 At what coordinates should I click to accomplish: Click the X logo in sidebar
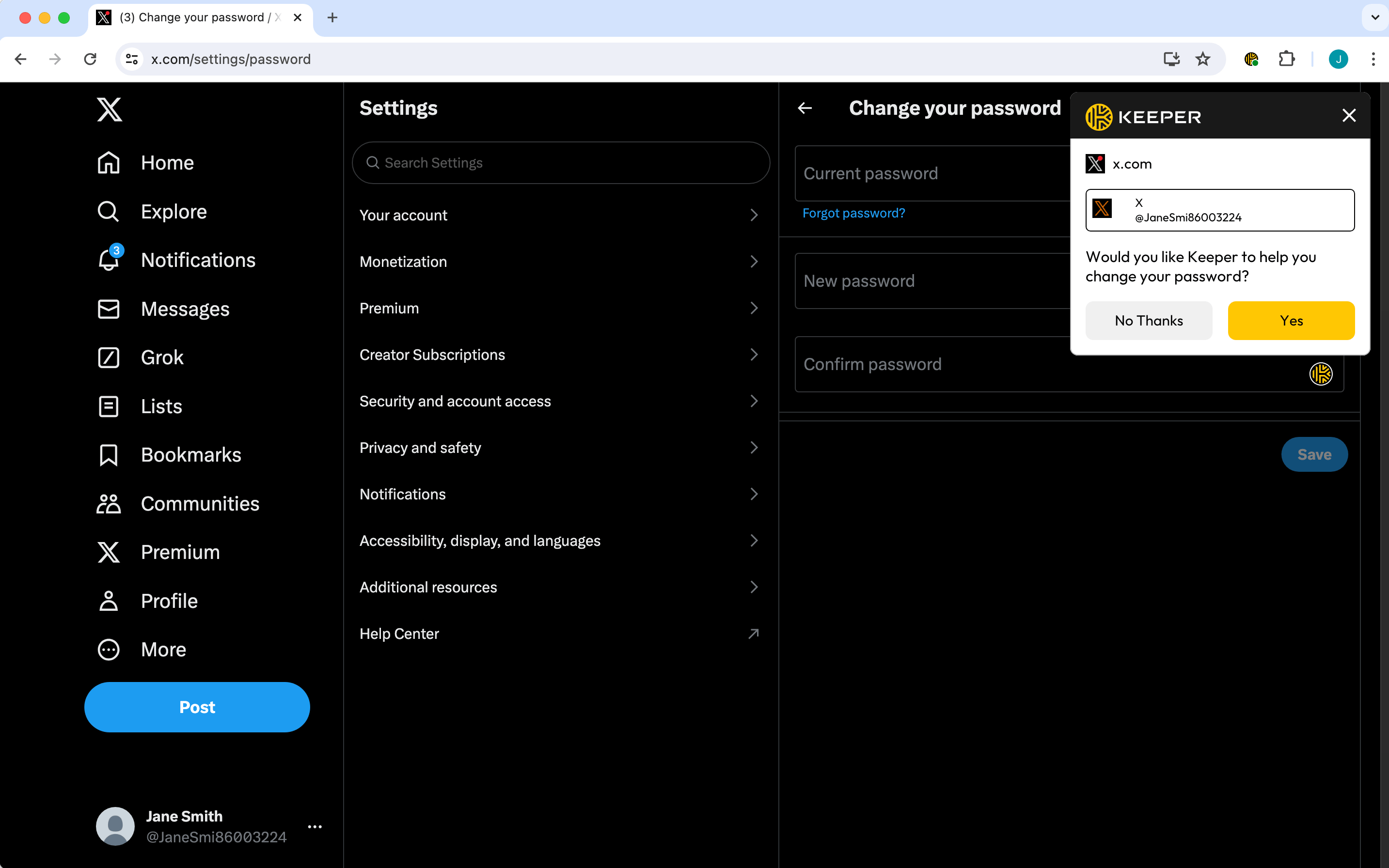point(109,109)
